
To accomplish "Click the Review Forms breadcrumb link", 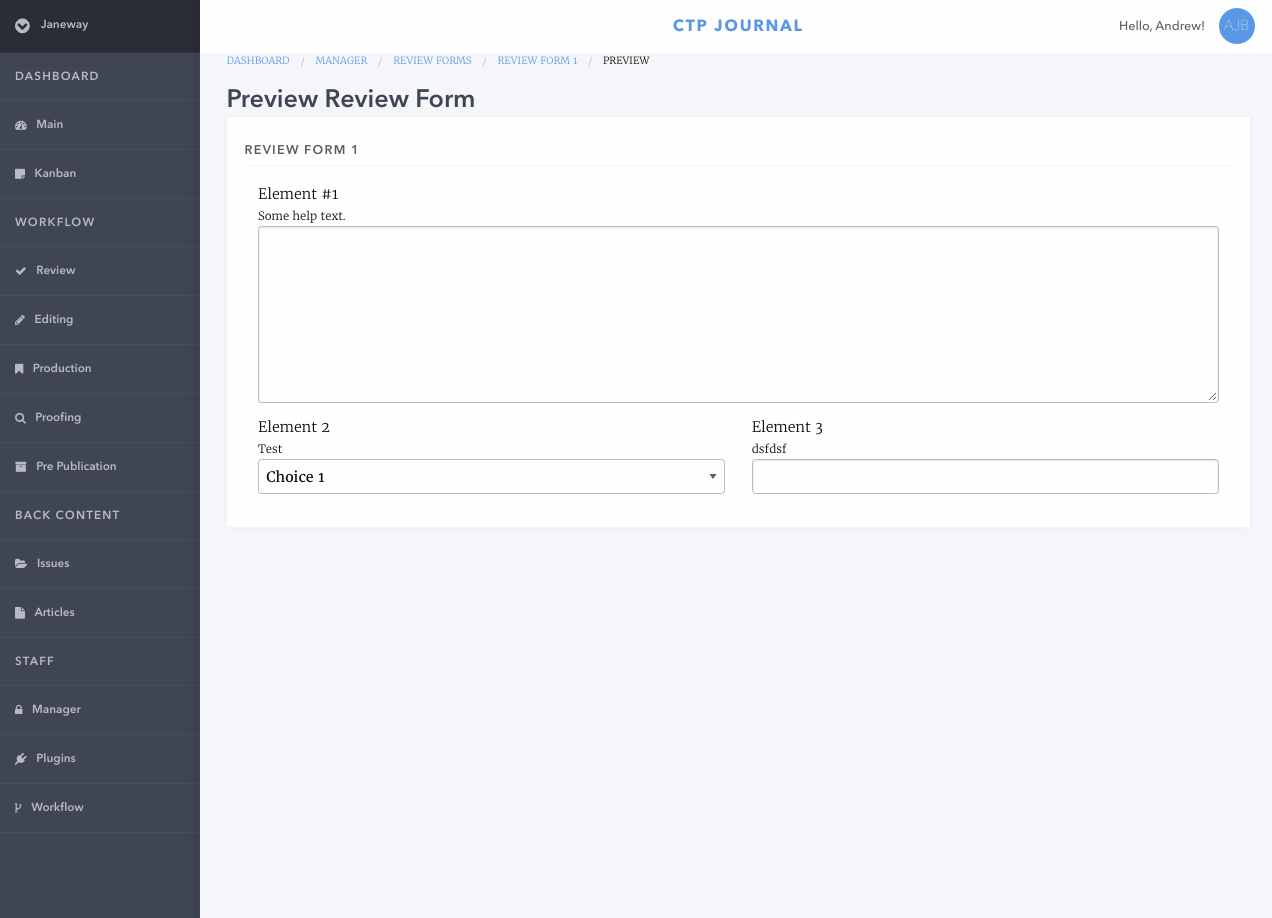I will [x=432, y=60].
